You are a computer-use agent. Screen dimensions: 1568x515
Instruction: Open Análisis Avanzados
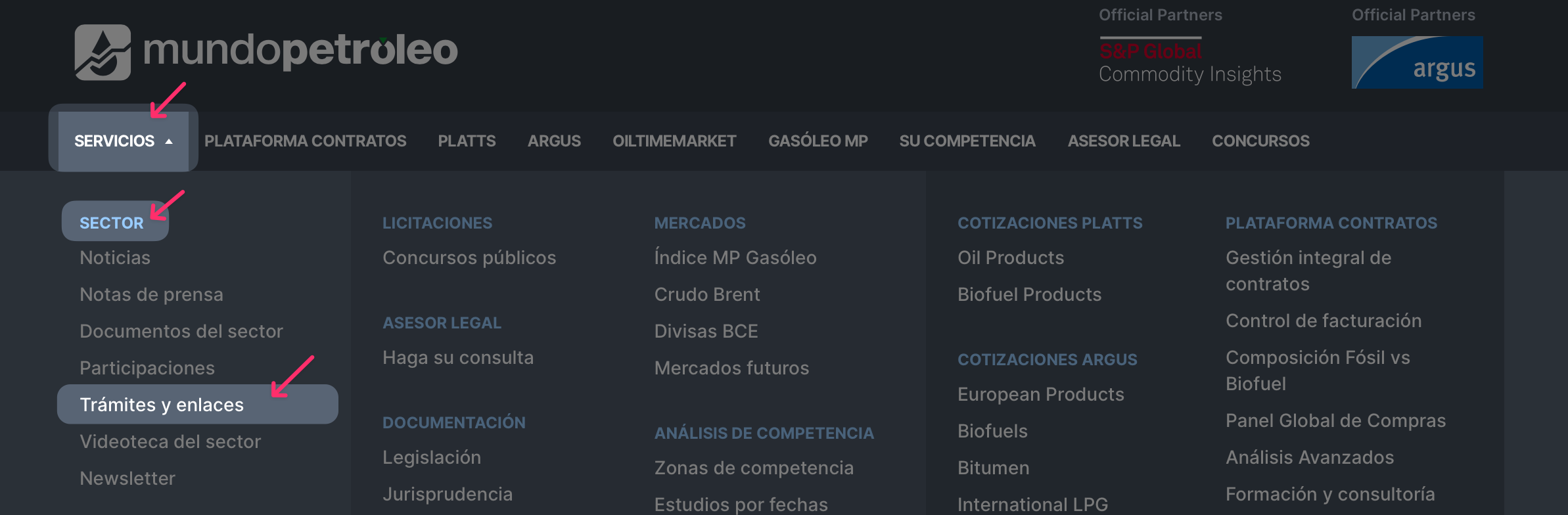coord(1310,457)
